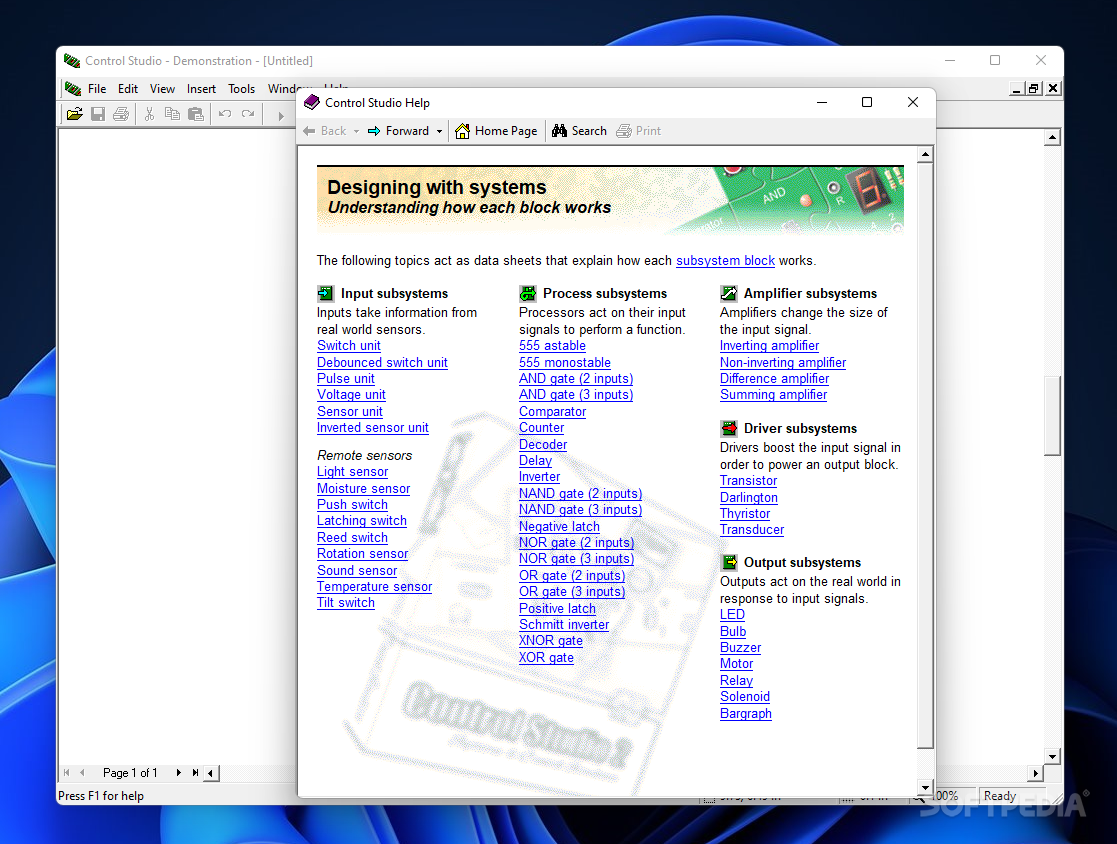Viewport: 1117px width, 844px height.
Task: Open the Insert menu
Action: pos(202,89)
